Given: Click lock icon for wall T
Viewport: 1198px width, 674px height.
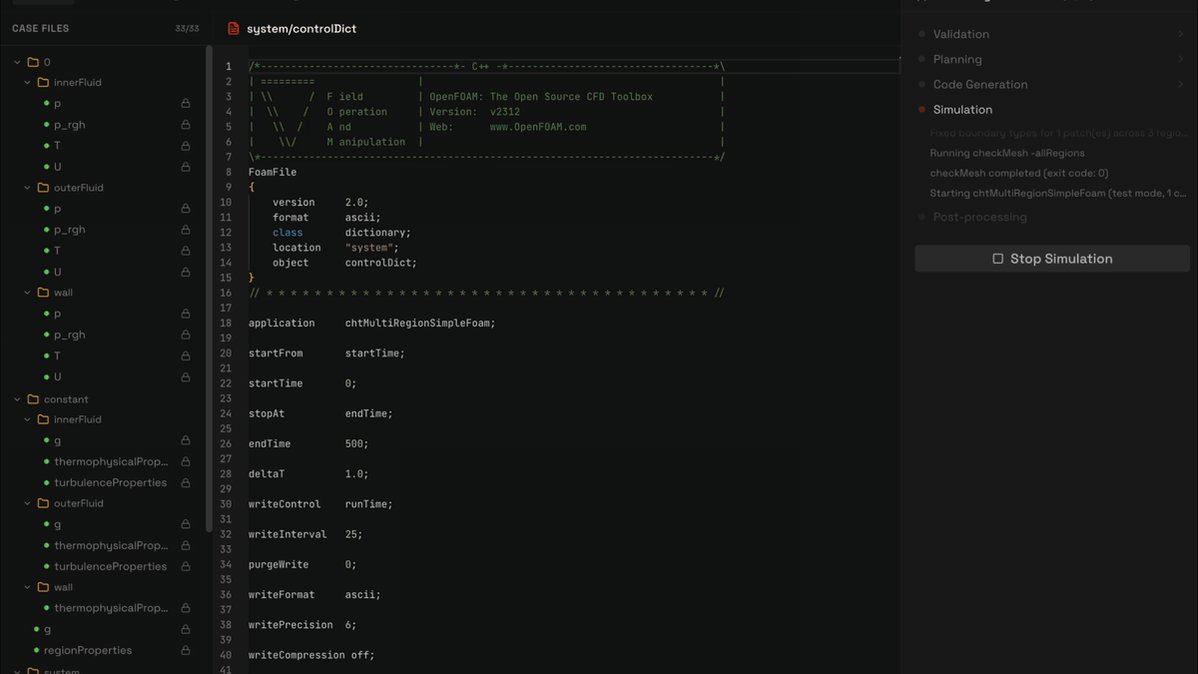Looking at the screenshot, I should 186,356.
